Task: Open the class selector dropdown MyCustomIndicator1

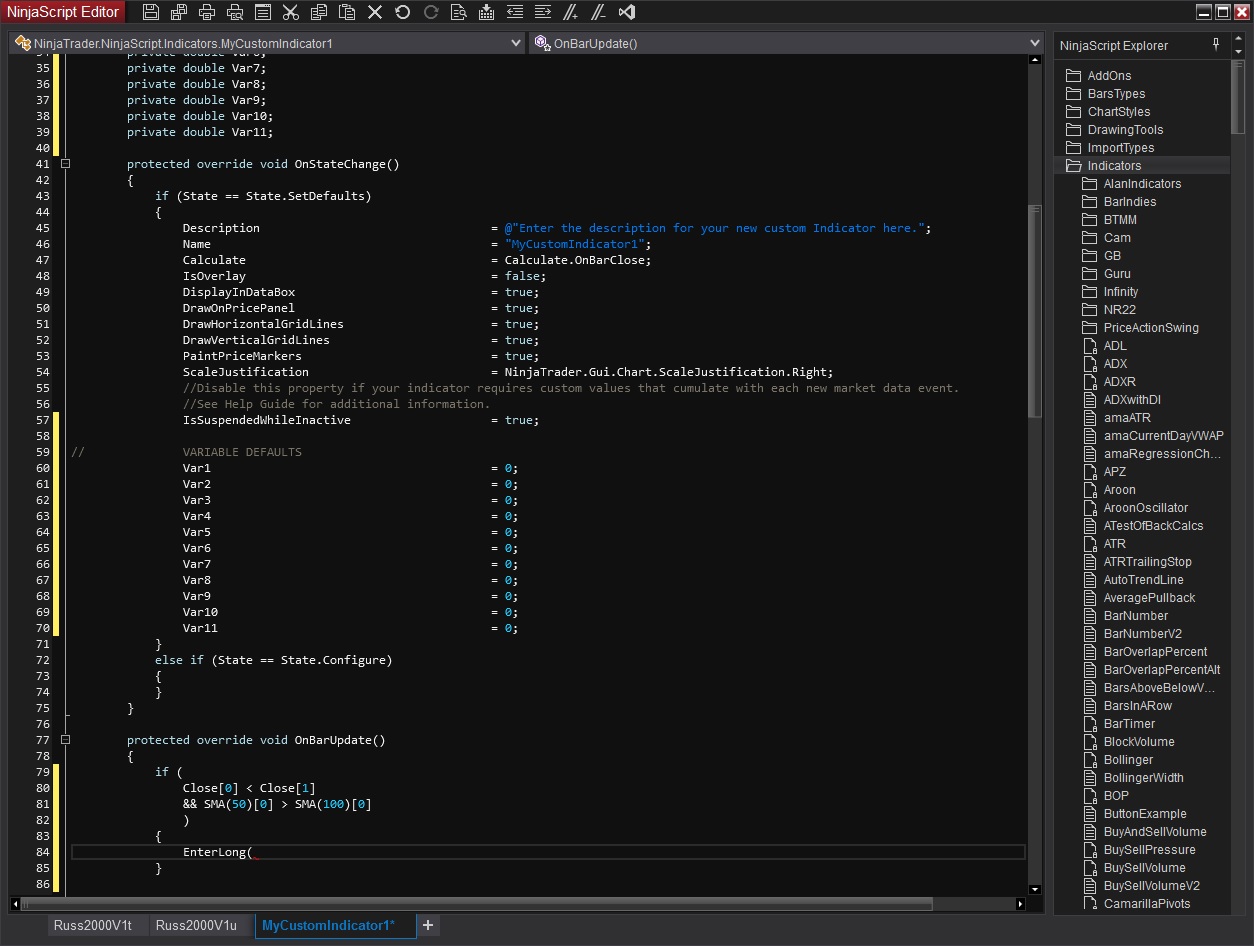Action: (267, 43)
